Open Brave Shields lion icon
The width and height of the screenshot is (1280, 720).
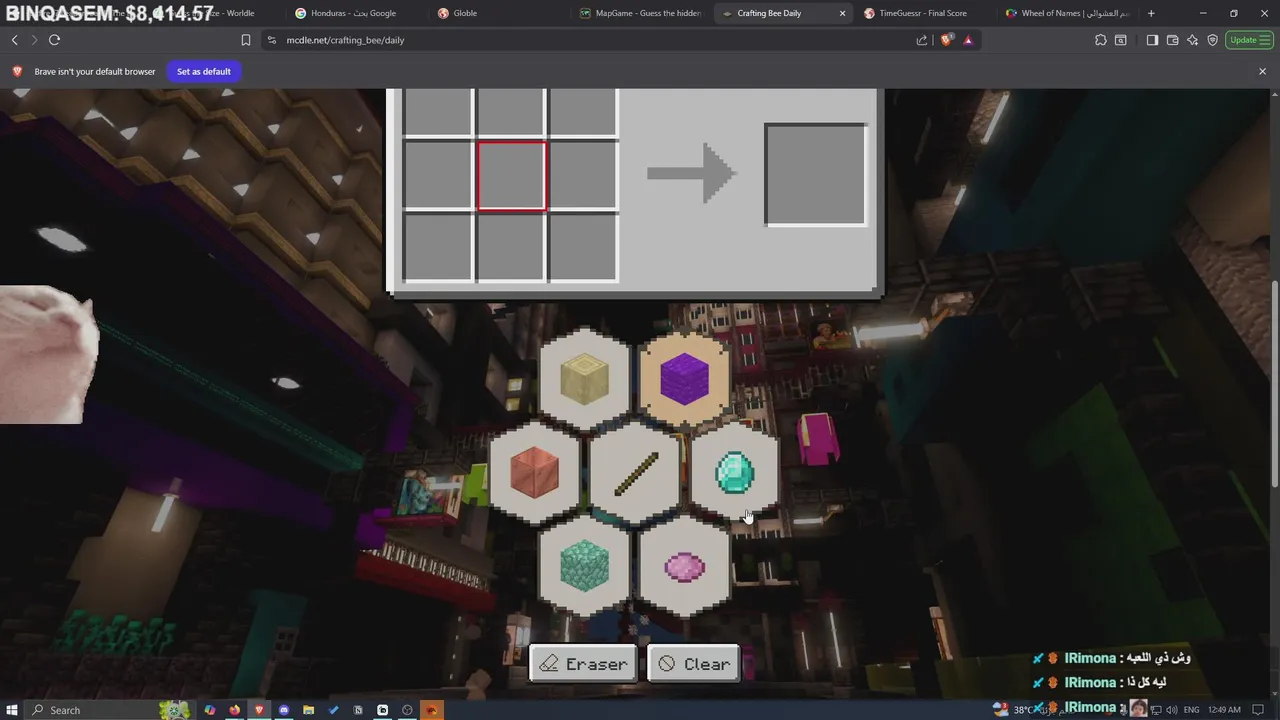click(946, 40)
